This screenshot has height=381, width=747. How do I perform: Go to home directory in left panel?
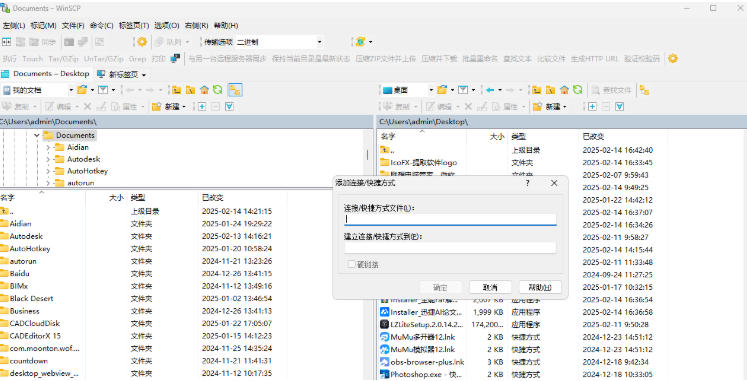pos(204,90)
